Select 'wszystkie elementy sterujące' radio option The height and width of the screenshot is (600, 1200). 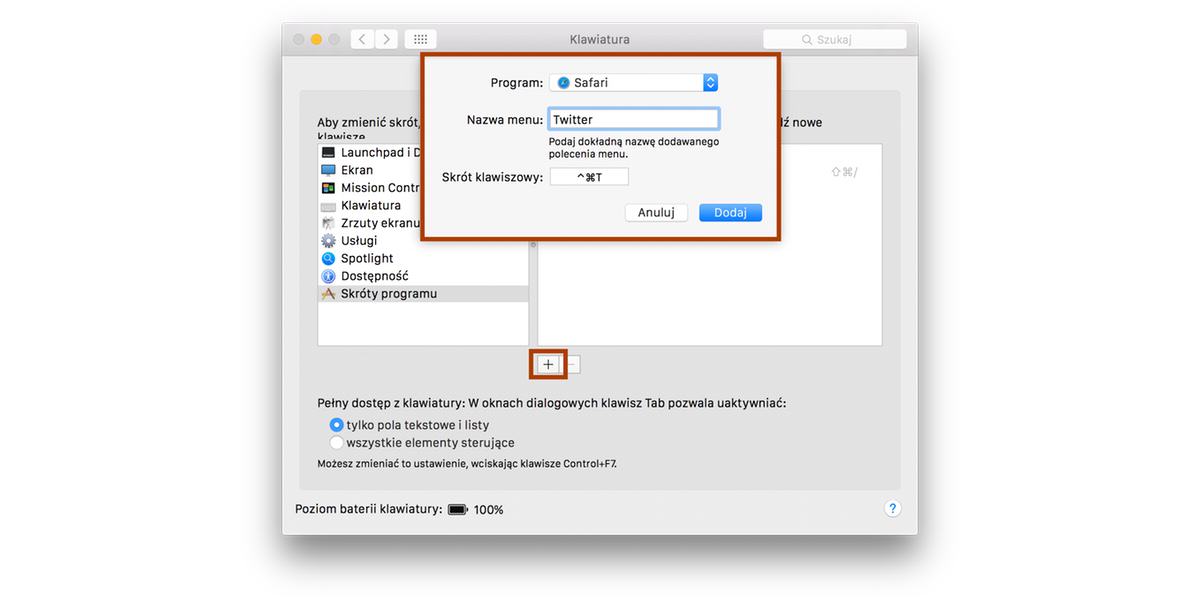click(337, 443)
